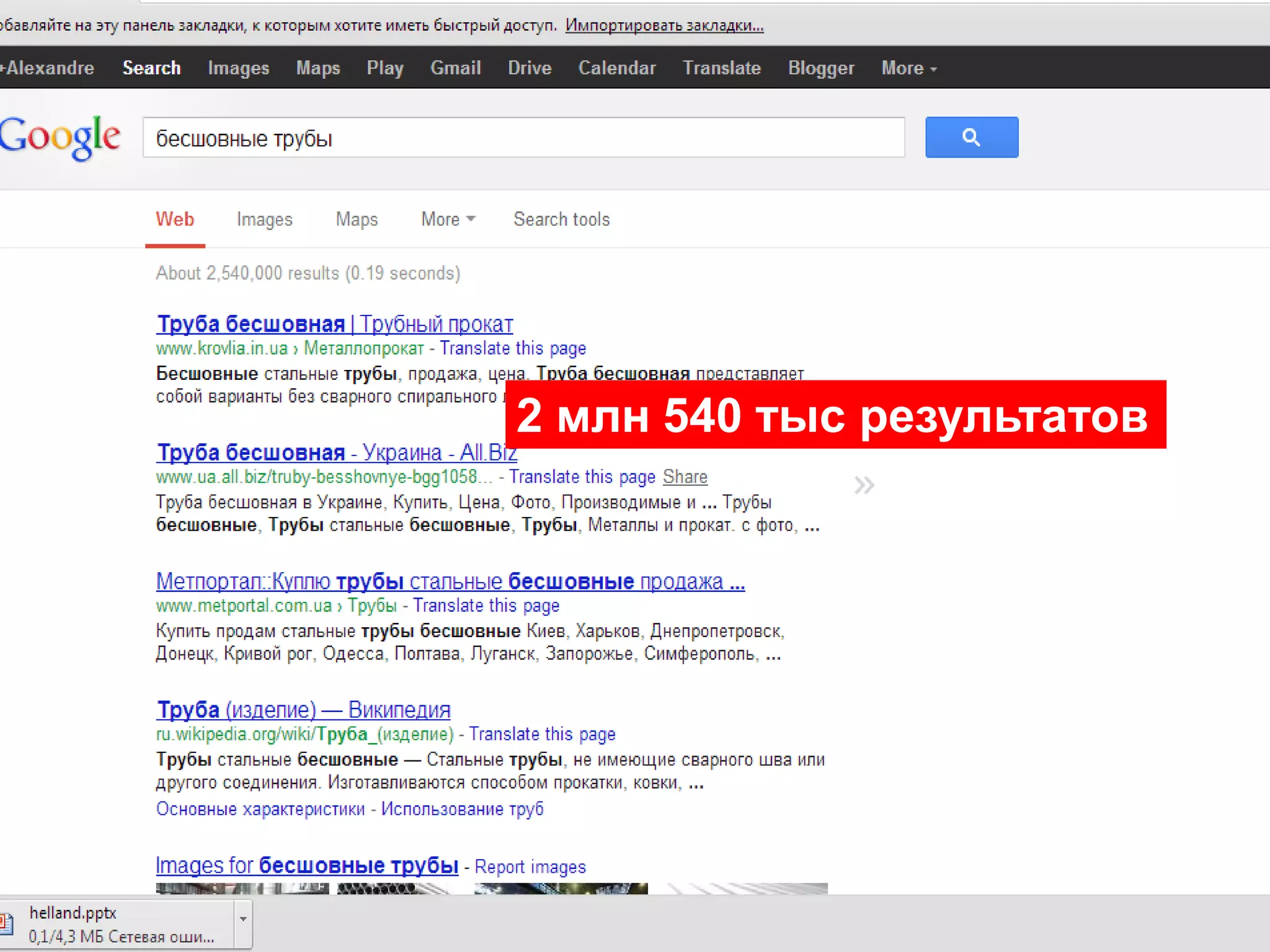The width and height of the screenshot is (1270, 952).
Task: Open result Труба бесшовная - Украина - All.Biz
Action: pos(337,452)
